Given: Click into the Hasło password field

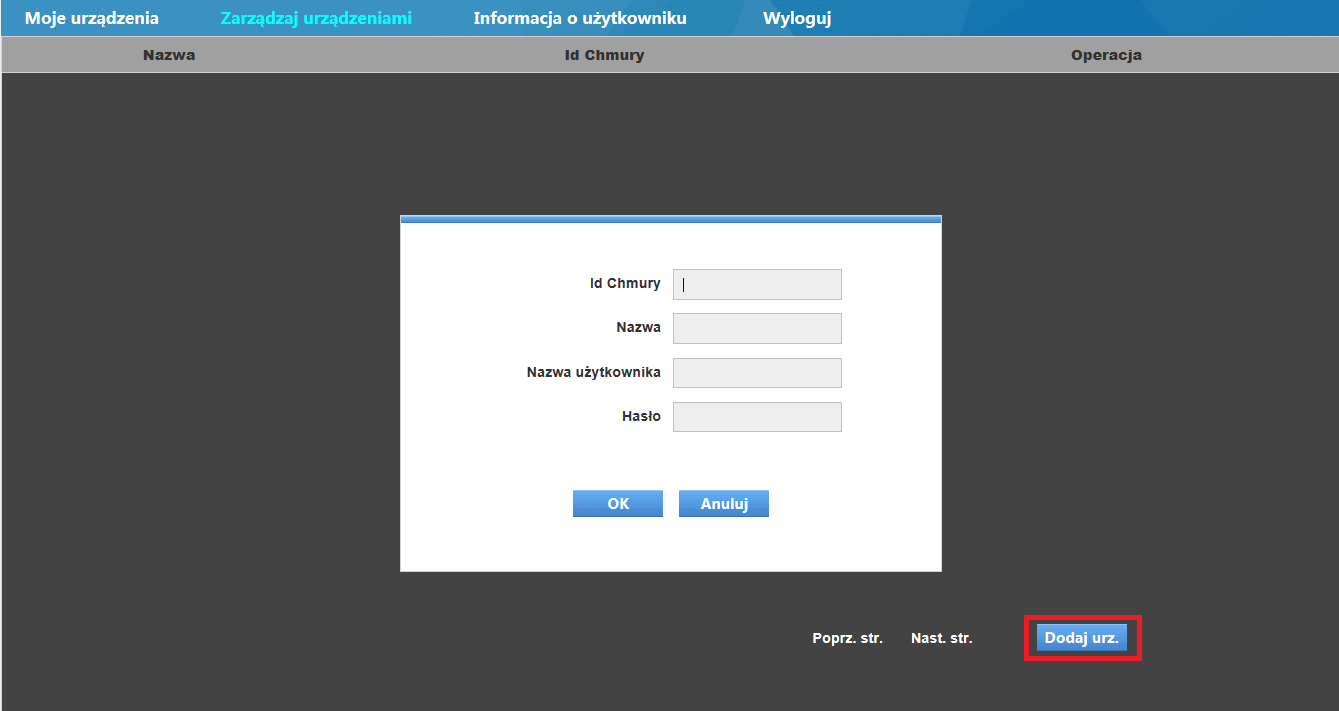Looking at the screenshot, I should (x=757, y=417).
